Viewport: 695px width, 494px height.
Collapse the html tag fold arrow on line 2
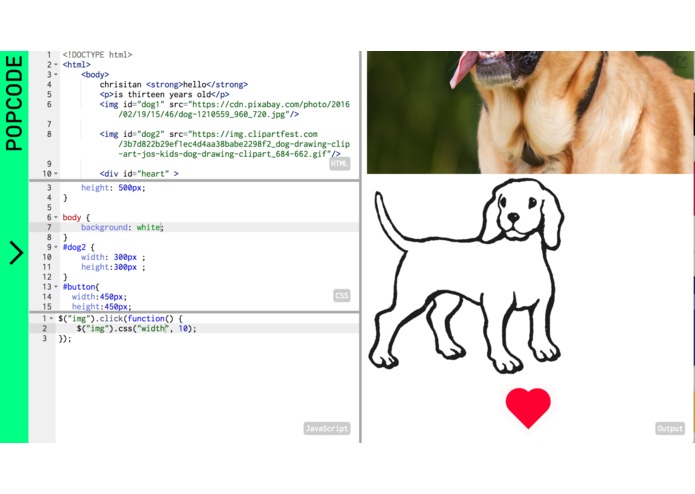56,65
